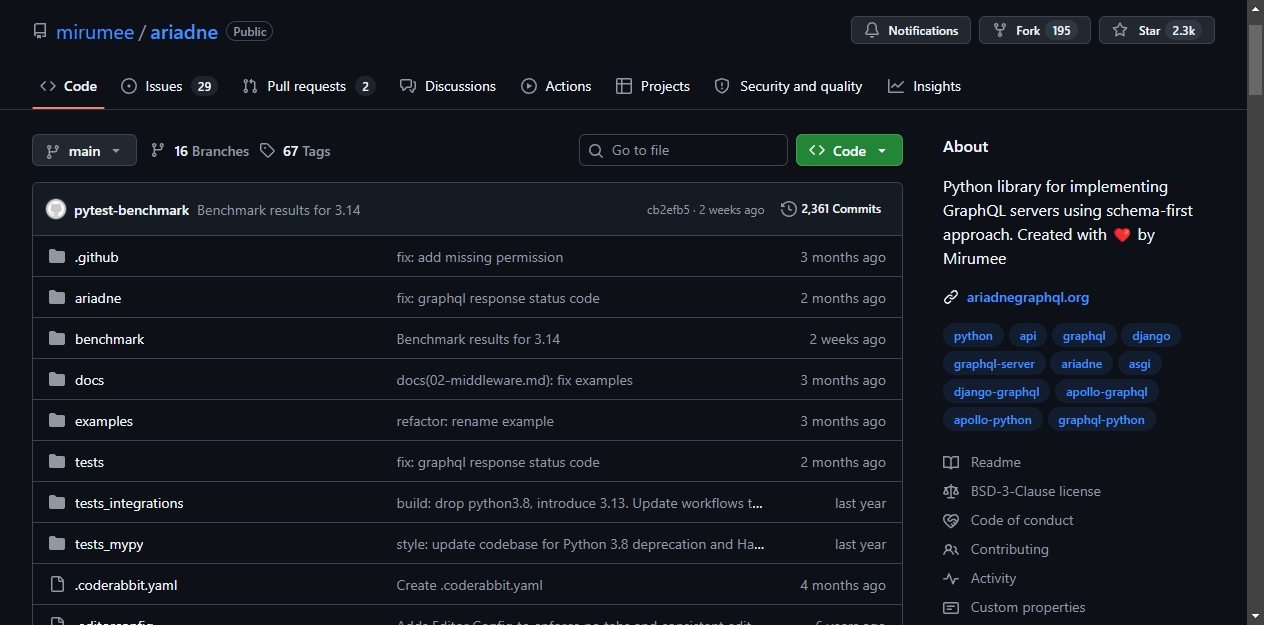This screenshot has height=625, width=1264.
Task: Click the benchmark folder icon
Action: 57,339
